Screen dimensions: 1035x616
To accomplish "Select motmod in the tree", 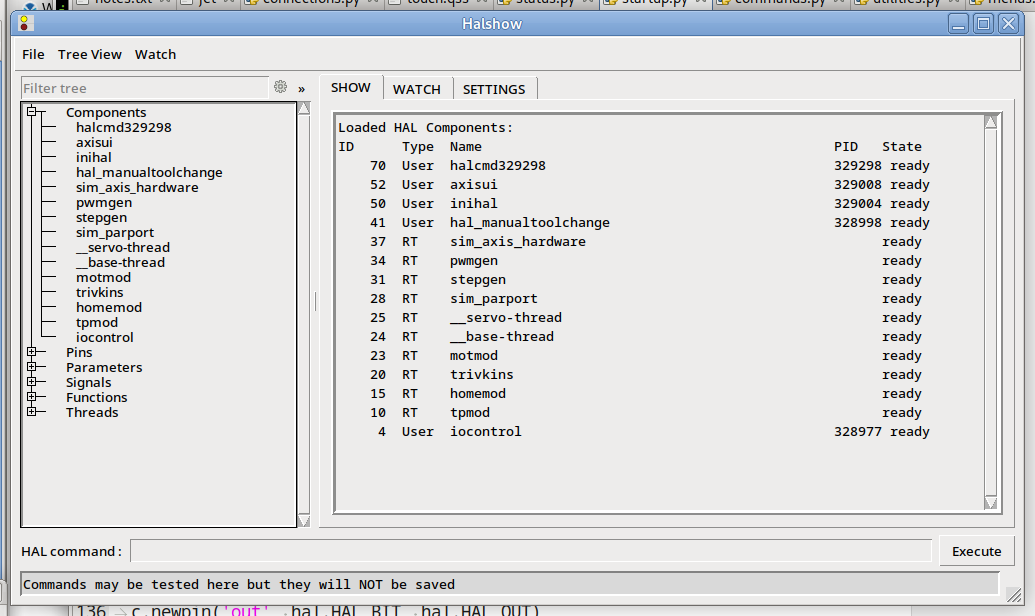I will [104, 277].
